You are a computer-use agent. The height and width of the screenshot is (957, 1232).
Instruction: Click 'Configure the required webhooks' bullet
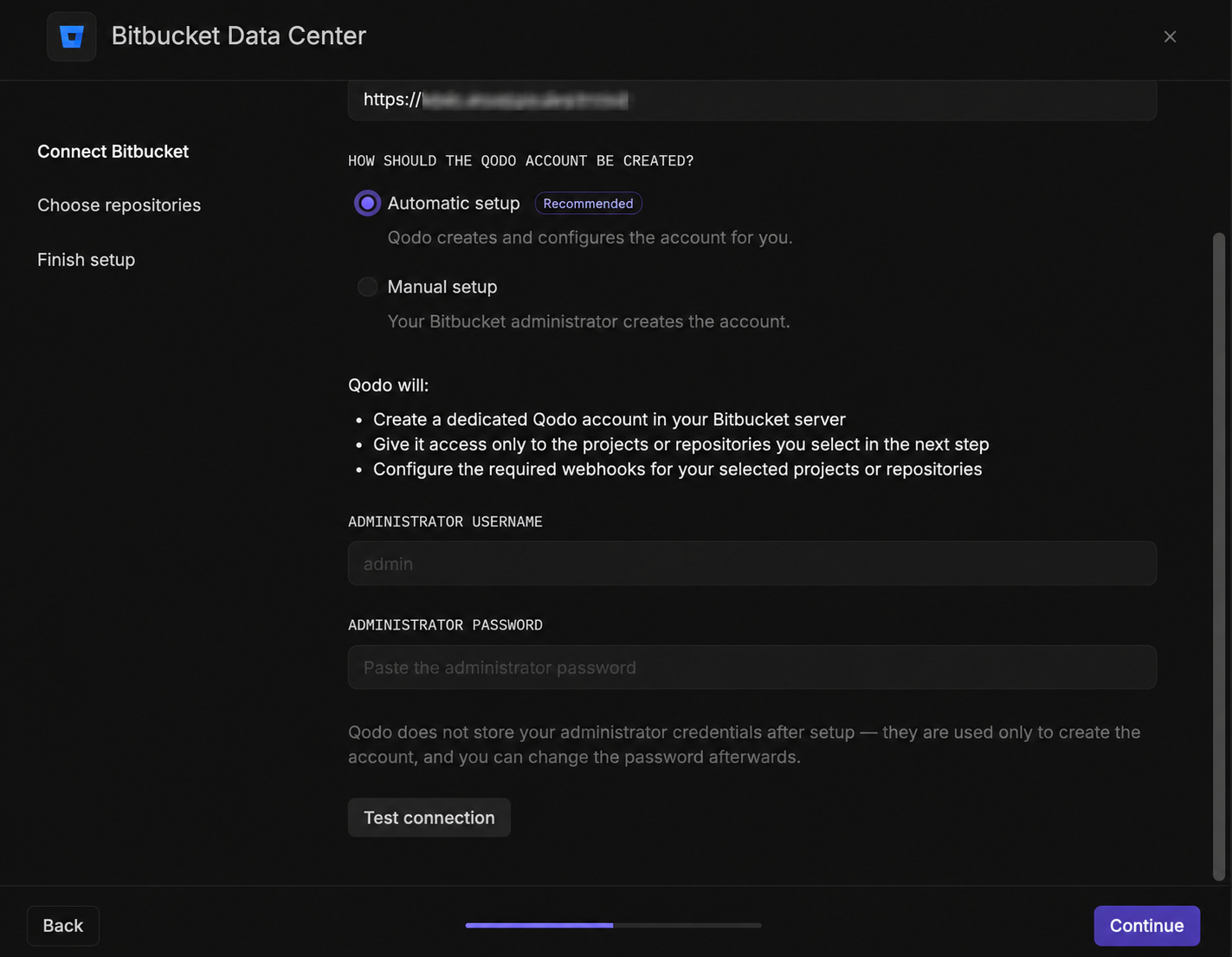677,469
